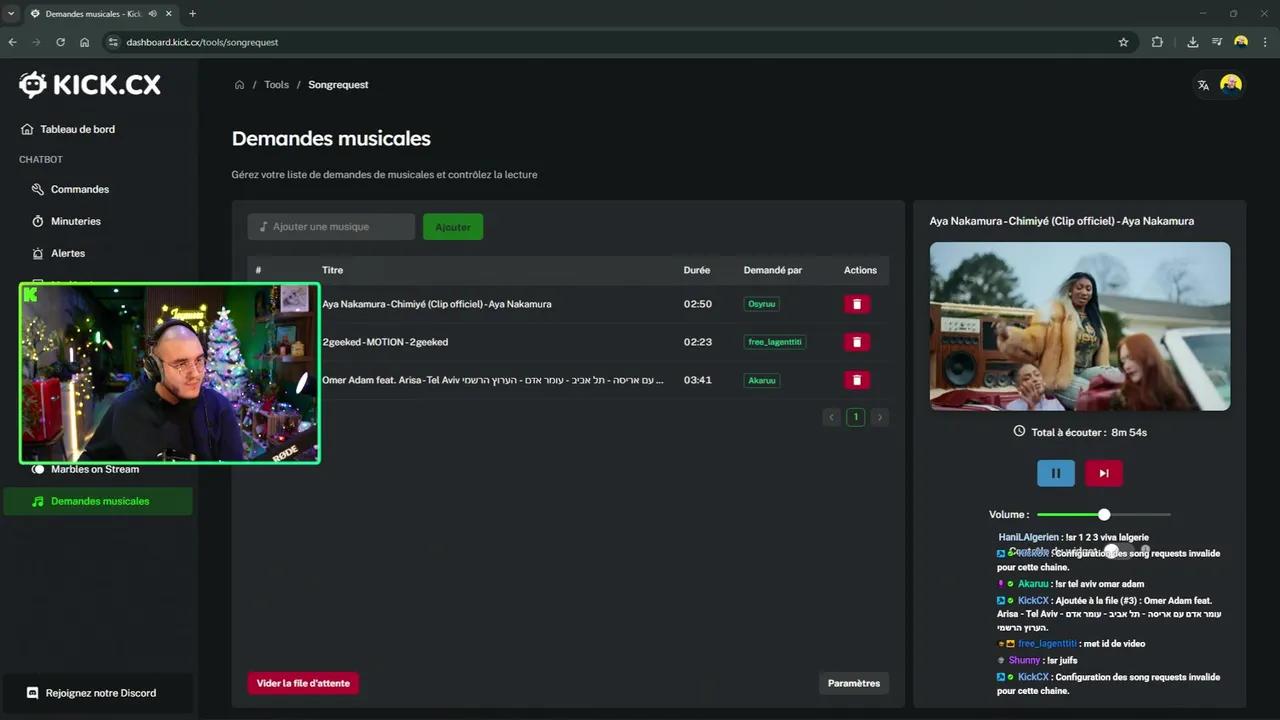Bookmark this page with the star icon
The image size is (1280, 720).
click(1123, 42)
